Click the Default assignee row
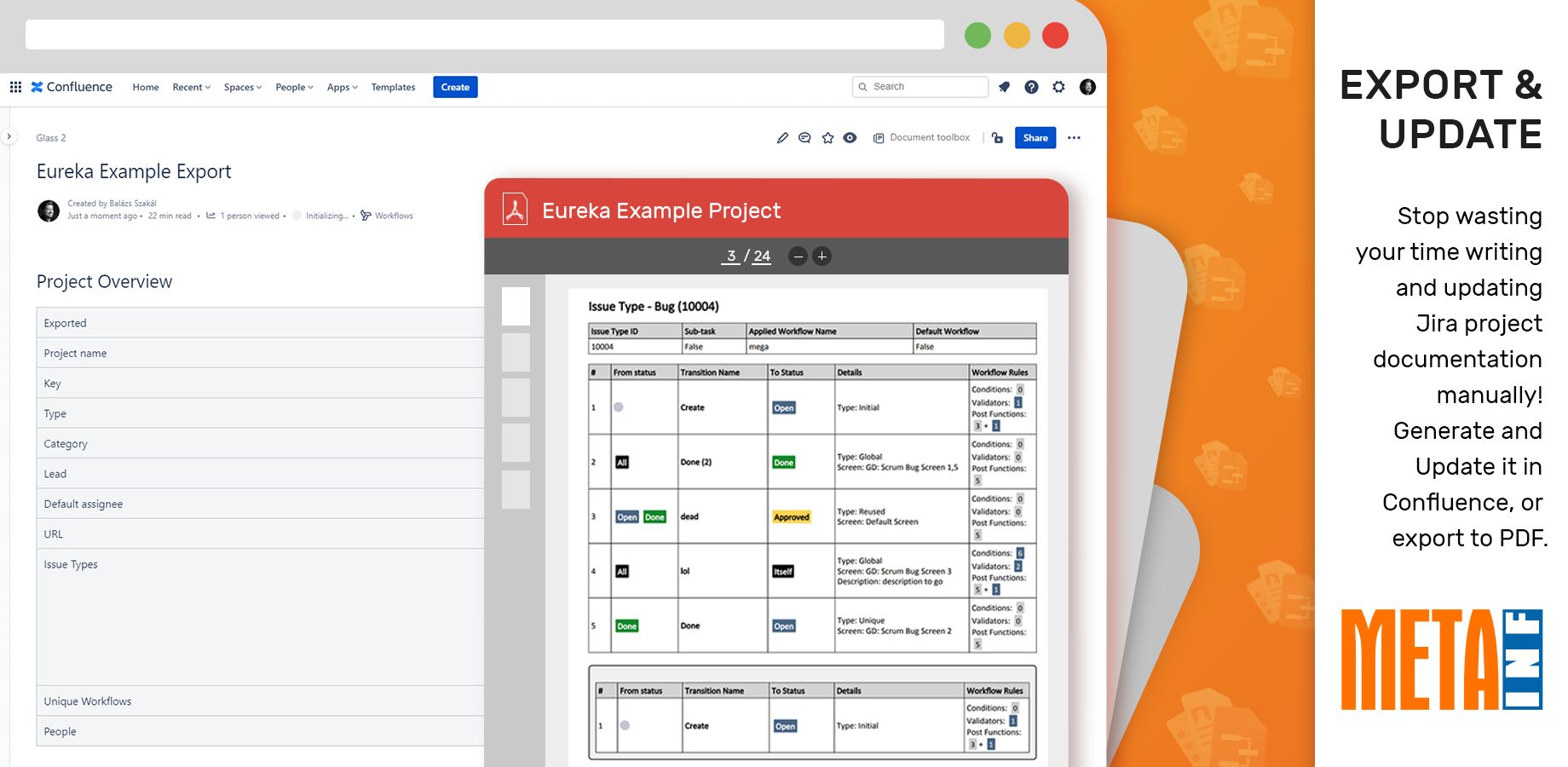Screen dimensions: 1568x767 pyautogui.click(x=260, y=504)
